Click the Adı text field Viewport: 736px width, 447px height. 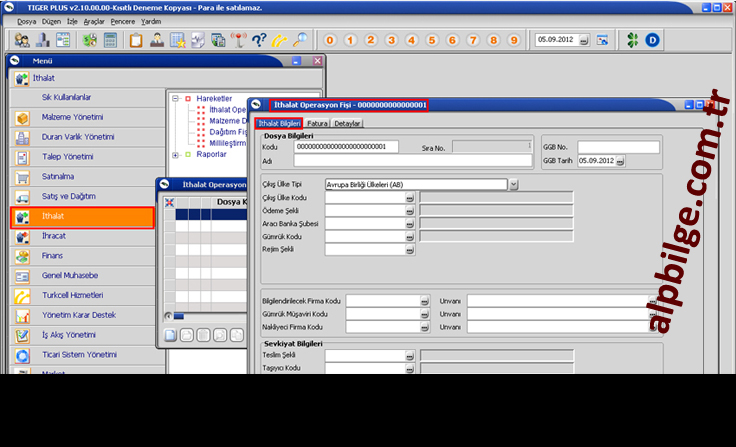click(413, 160)
